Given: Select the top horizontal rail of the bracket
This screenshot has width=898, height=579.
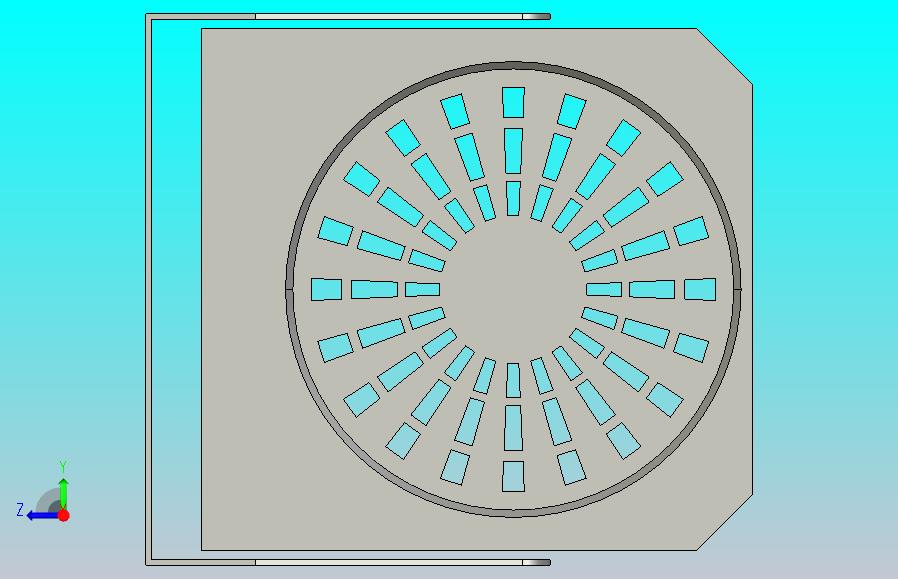Looking at the screenshot, I should click(348, 17).
